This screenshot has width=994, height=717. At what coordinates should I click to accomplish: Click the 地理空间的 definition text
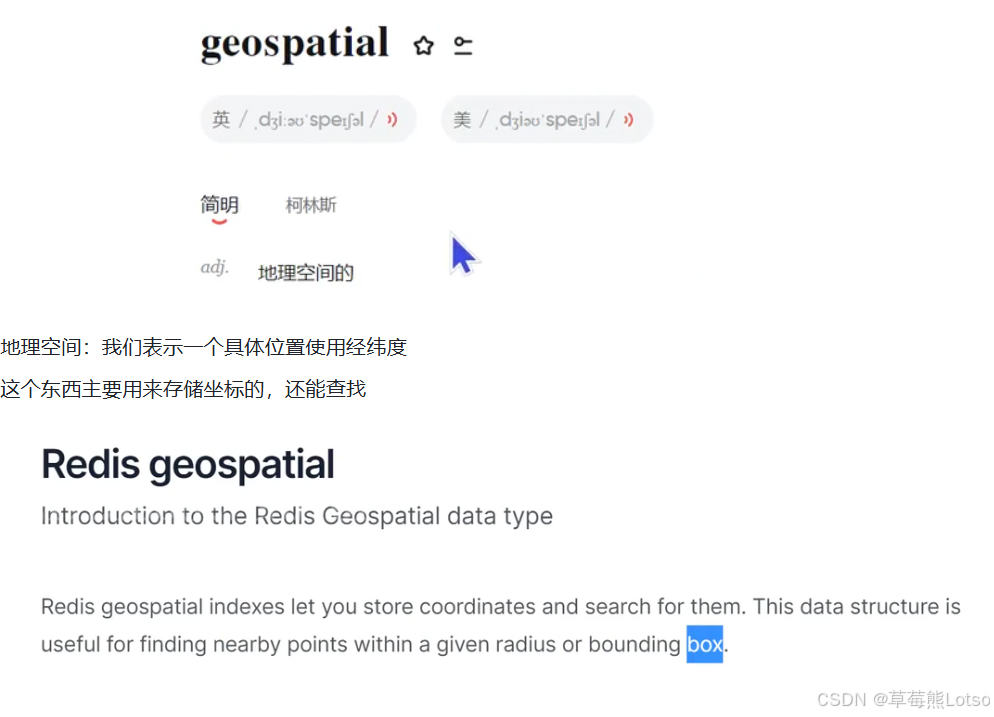pyautogui.click(x=306, y=273)
